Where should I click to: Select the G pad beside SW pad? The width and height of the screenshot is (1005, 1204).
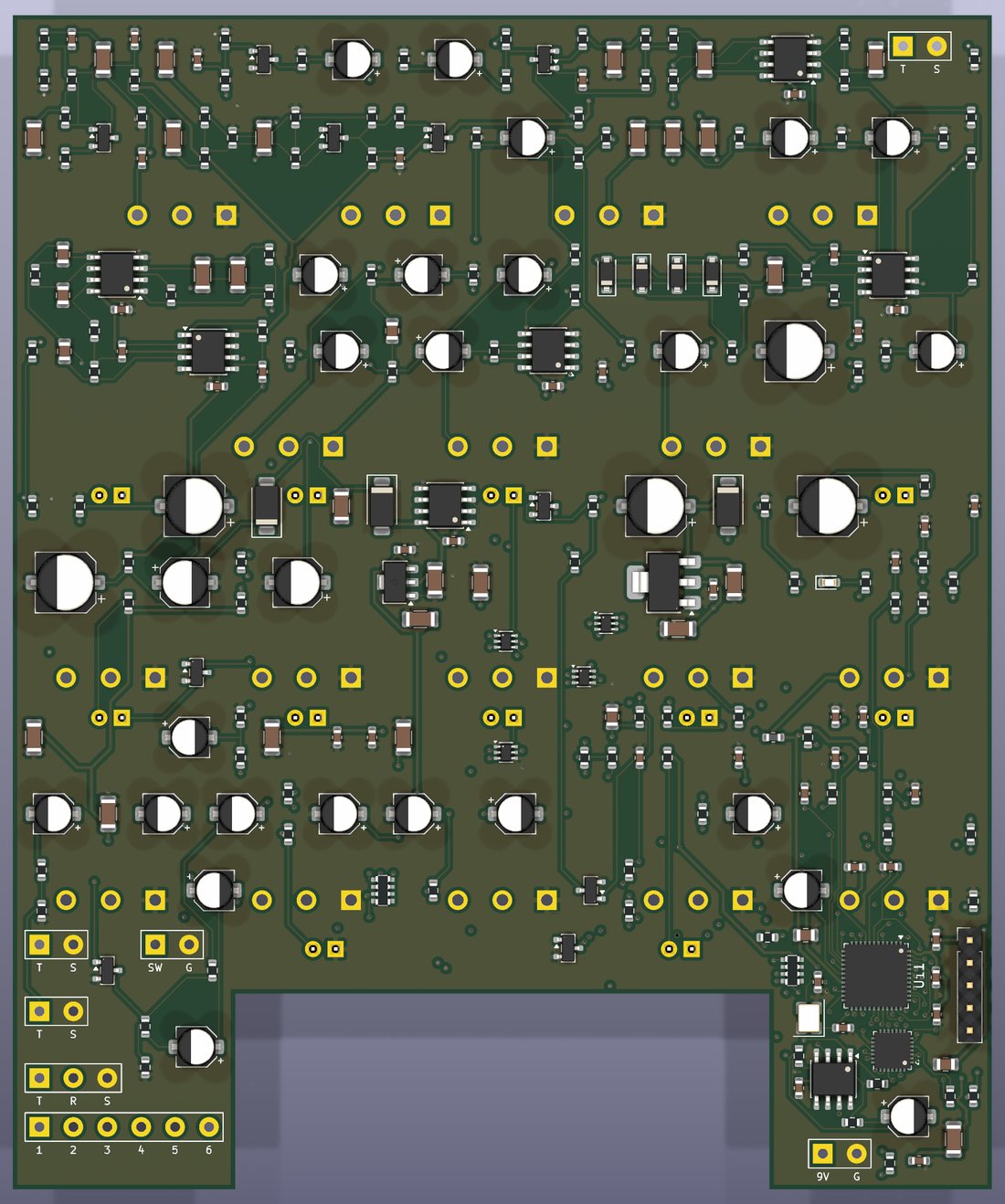coord(189,944)
